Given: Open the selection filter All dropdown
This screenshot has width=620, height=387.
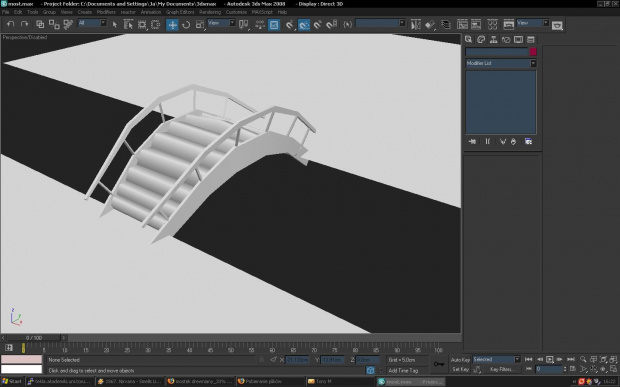Looking at the screenshot, I should 92,23.
